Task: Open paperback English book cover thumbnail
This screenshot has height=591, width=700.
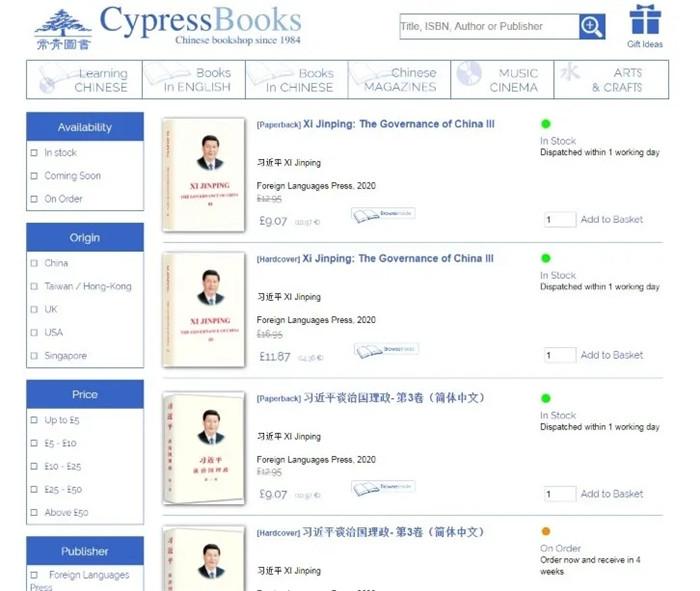Action: pos(204,175)
